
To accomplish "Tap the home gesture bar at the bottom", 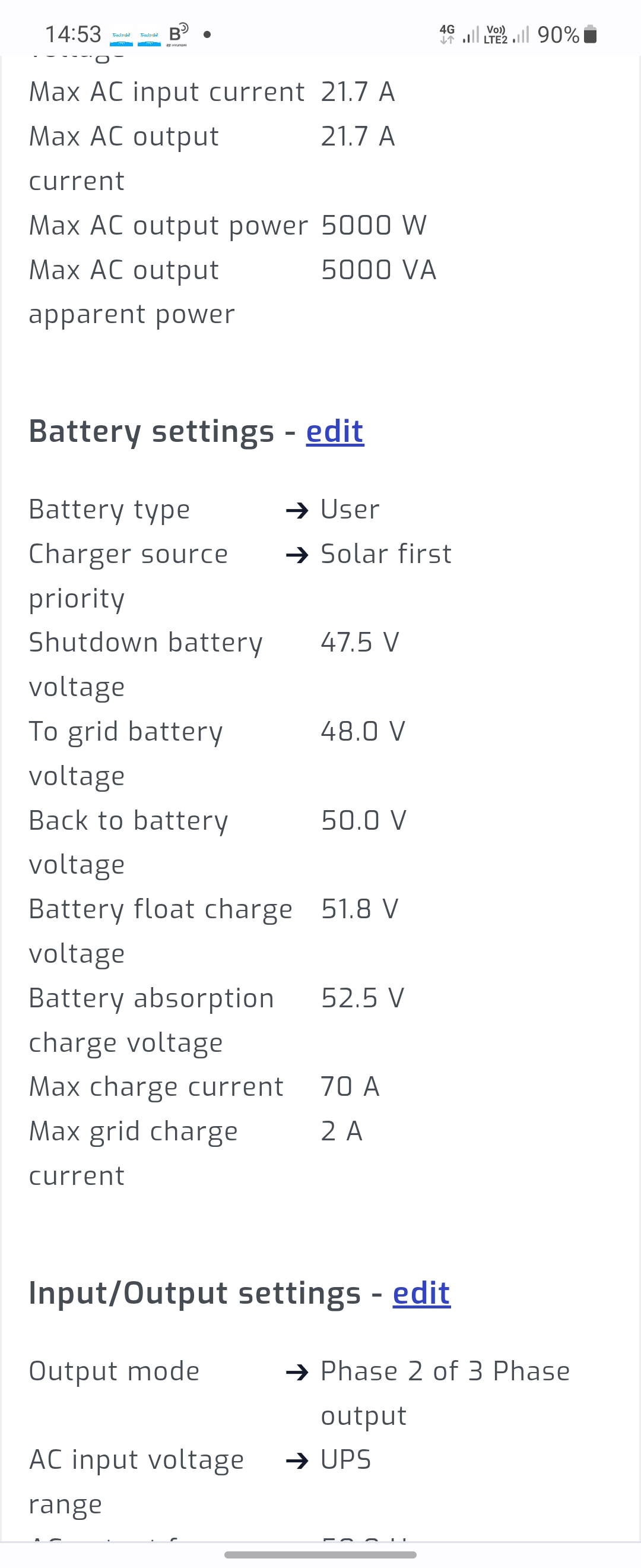I will tap(320, 1554).
